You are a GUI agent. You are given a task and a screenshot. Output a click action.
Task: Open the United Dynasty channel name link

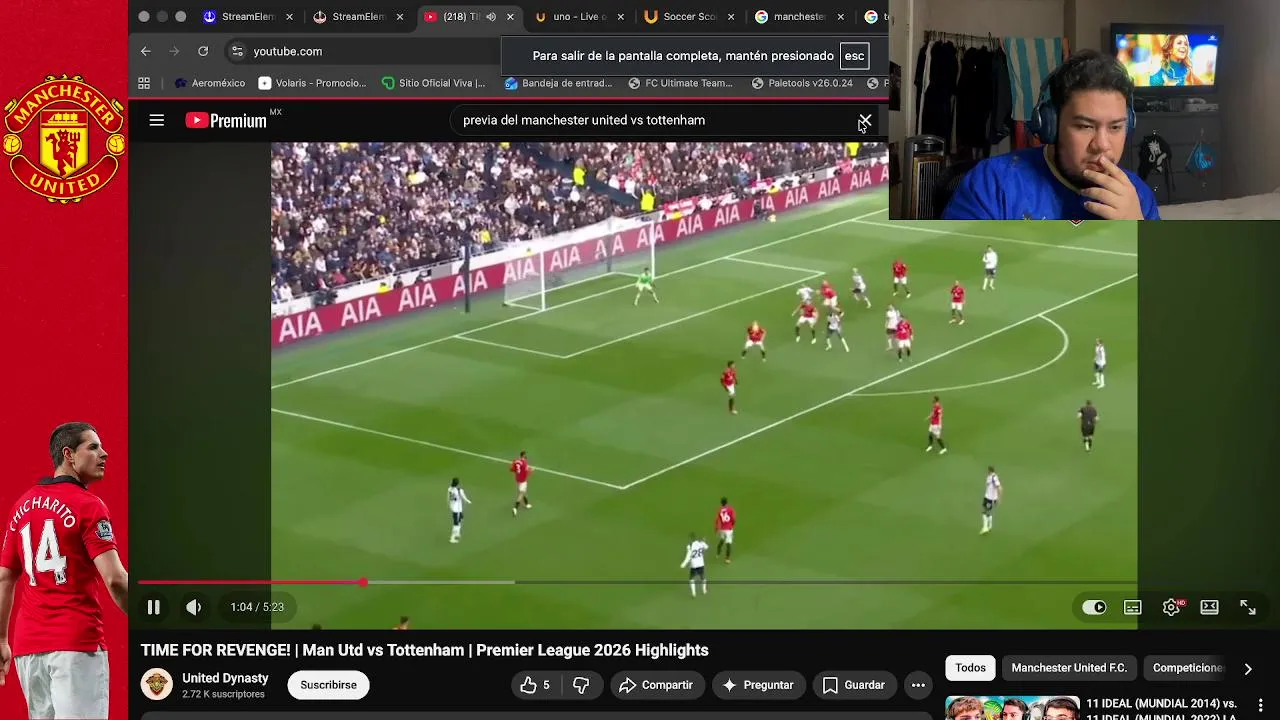pyautogui.click(x=225, y=678)
